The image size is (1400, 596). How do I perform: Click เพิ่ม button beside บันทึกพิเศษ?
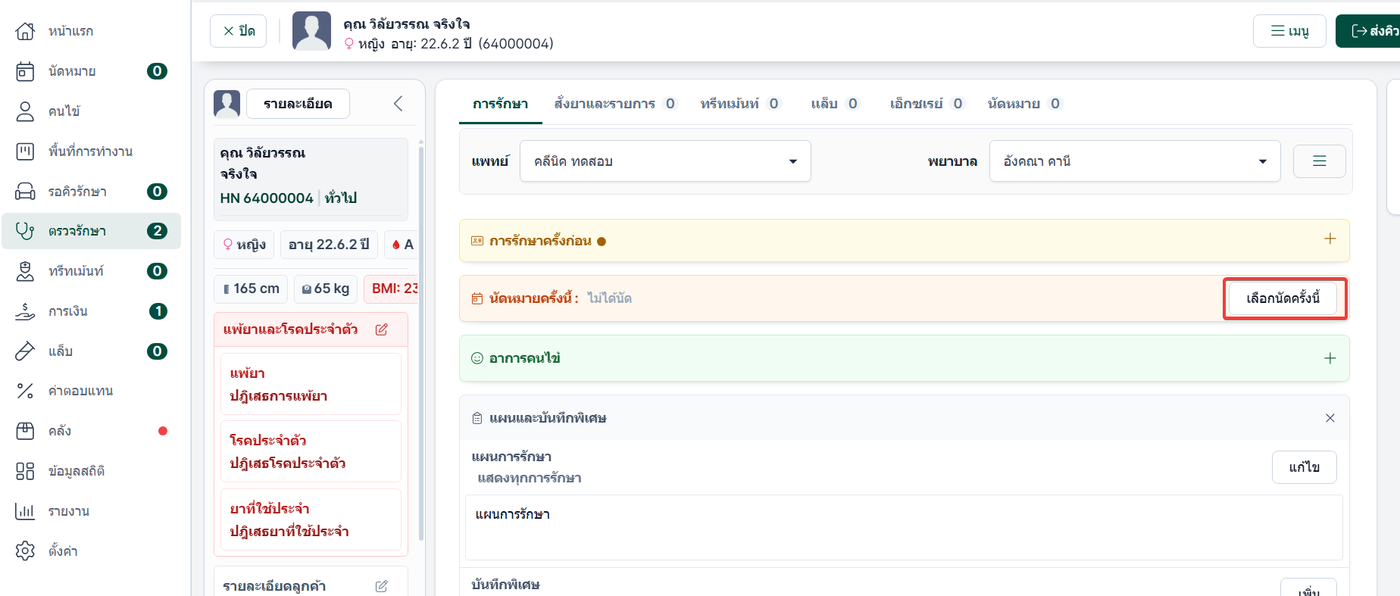pos(1309,590)
